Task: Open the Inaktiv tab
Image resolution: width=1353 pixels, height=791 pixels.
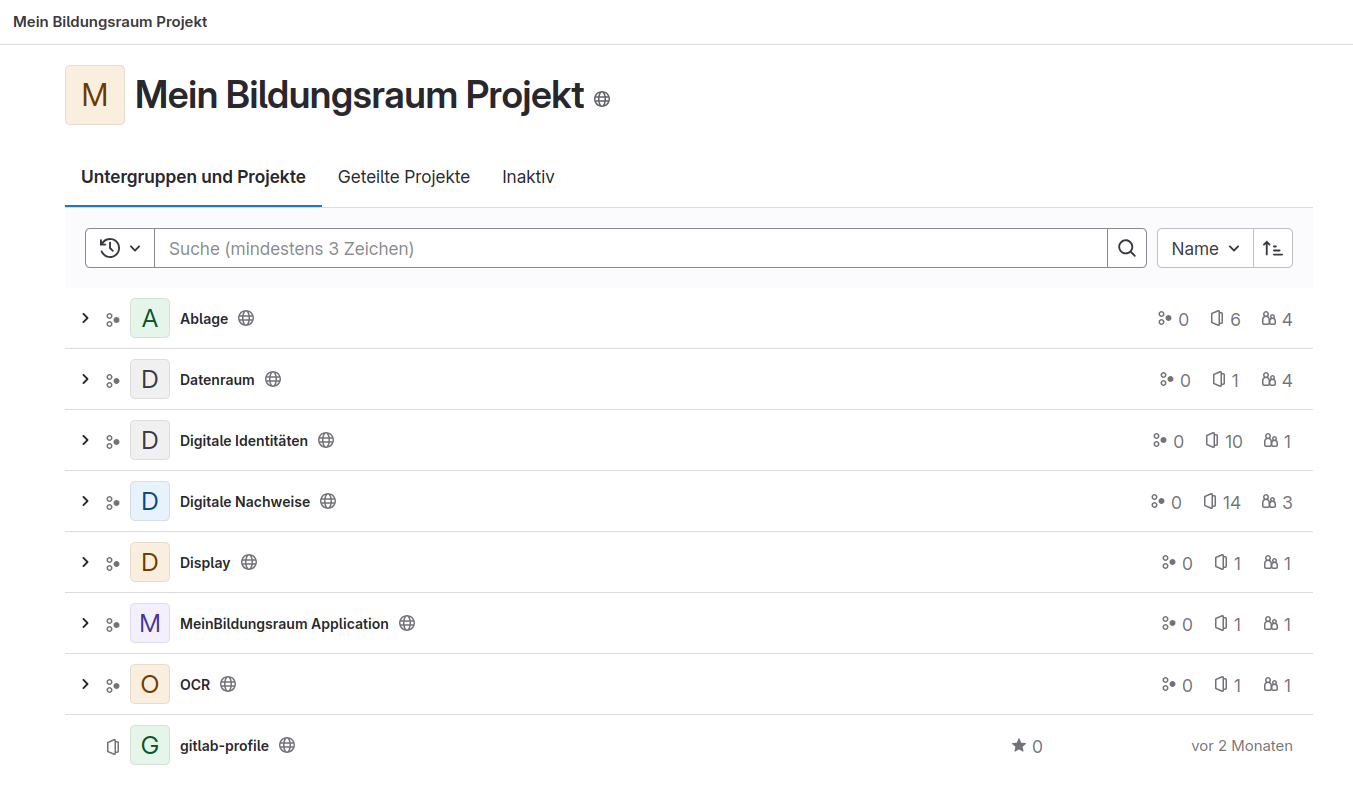Action: pos(528,177)
